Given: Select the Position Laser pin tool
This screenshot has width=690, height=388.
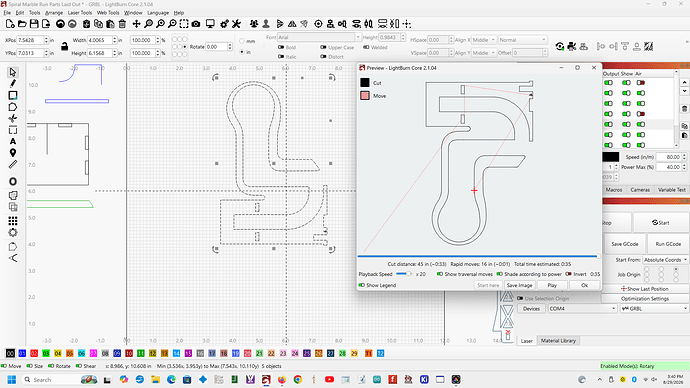Looking at the screenshot, I should click(x=13, y=153).
